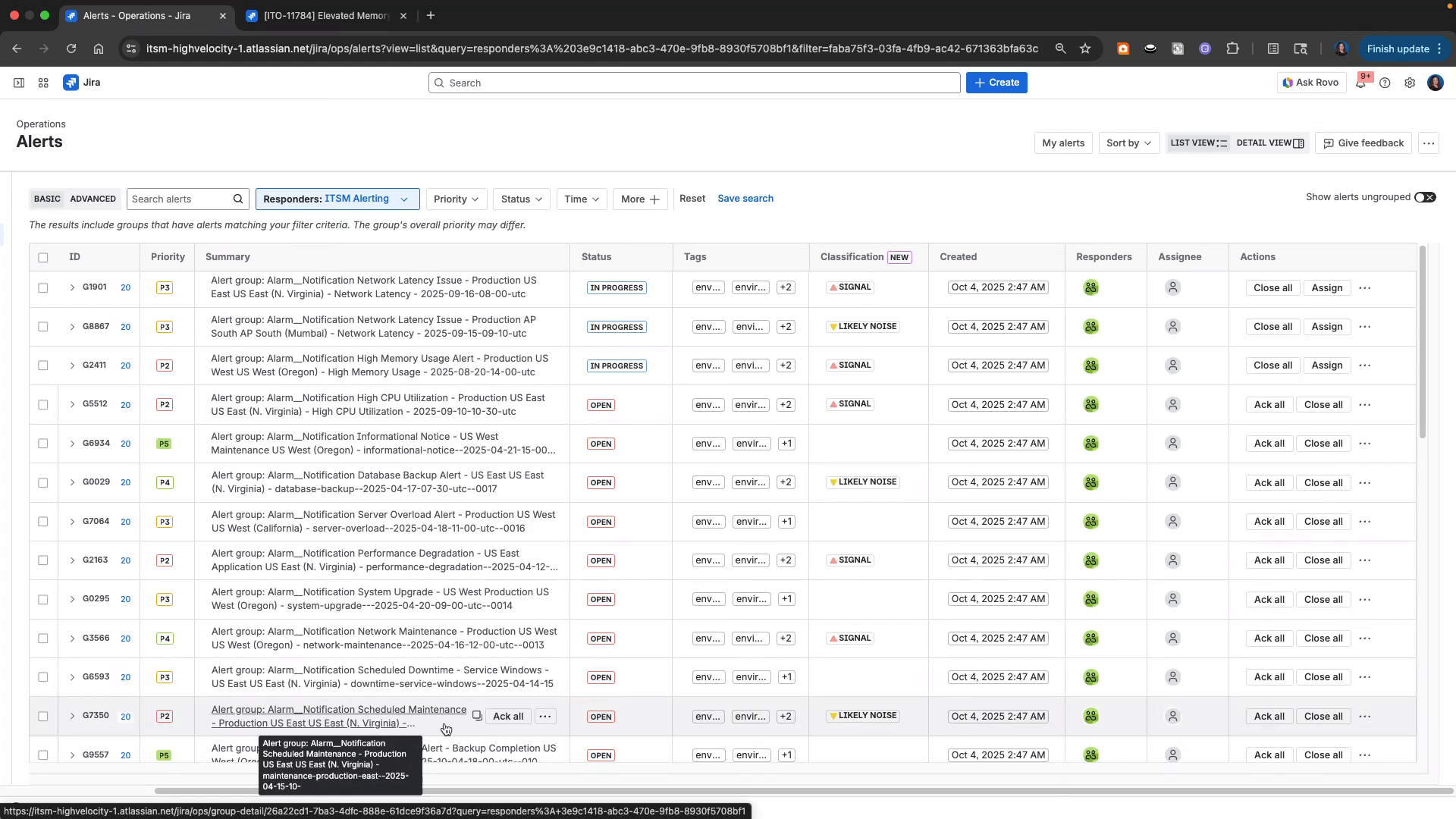Click the magnifier icon in Search alerts field
The image size is (1456, 819).
[238, 199]
